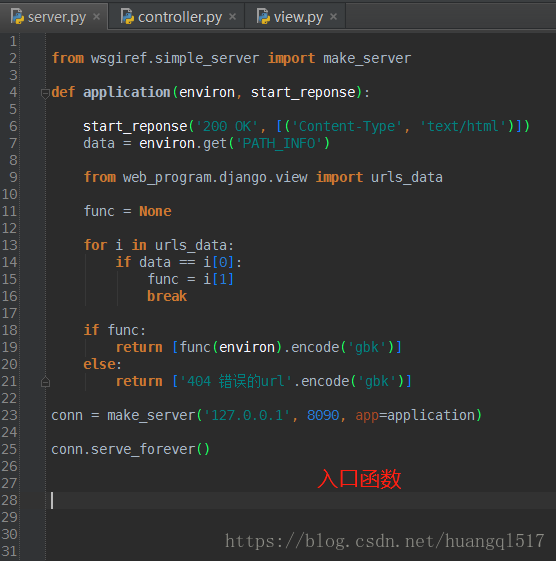Image resolution: width=556 pixels, height=561 pixels.
Task: Click 'web_program.django.view' module path
Action: pos(215,177)
